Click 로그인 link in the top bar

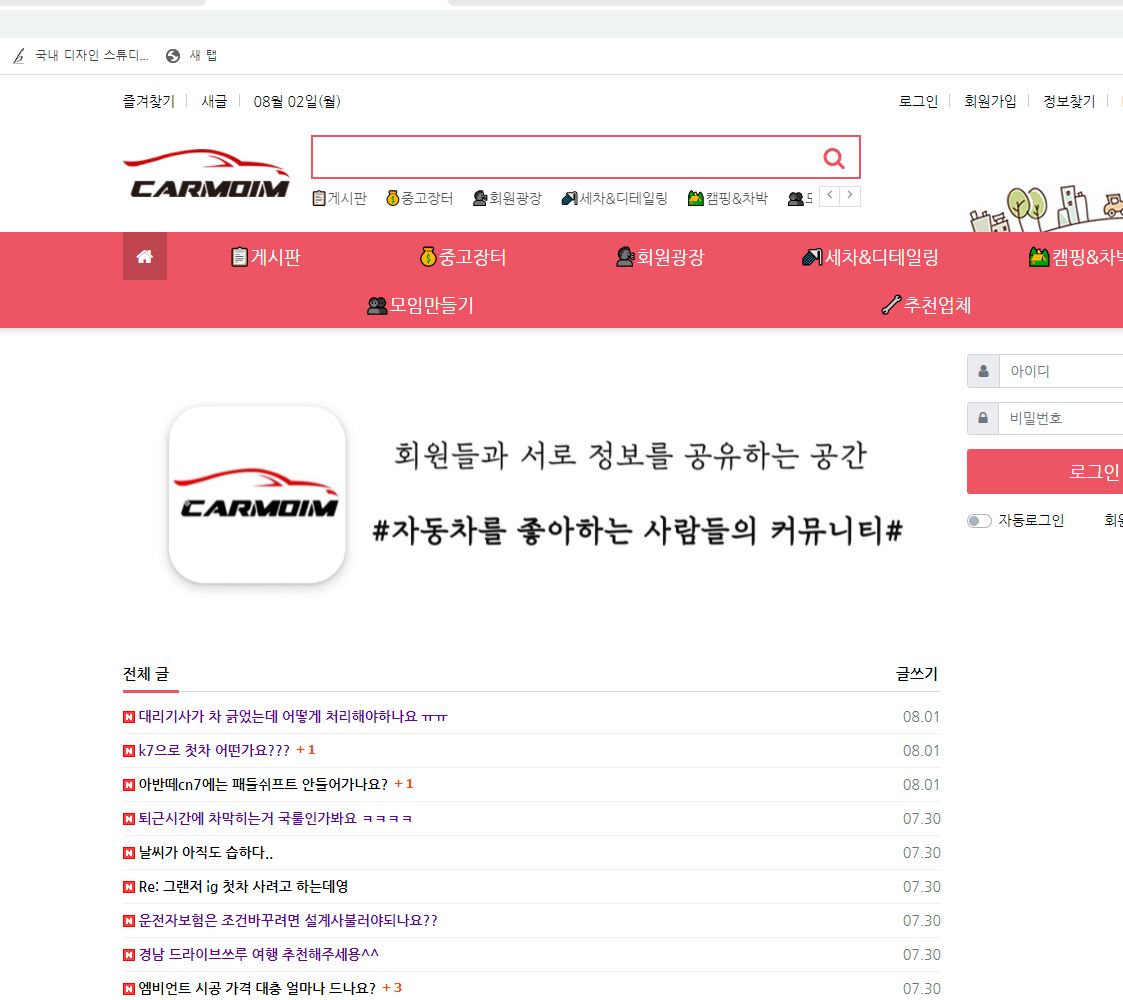[x=918, y=101]
